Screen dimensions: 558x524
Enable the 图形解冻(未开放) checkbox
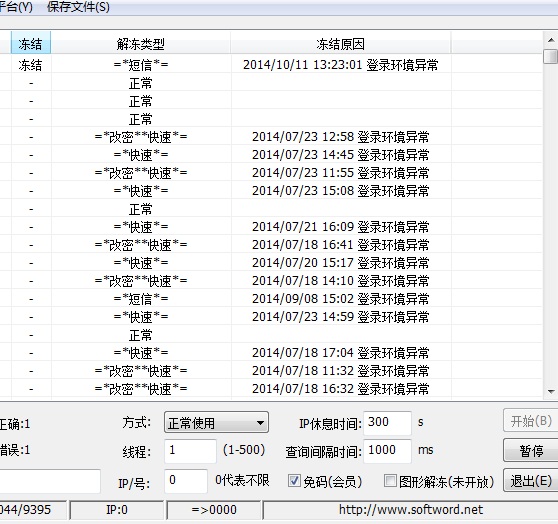tap(390, 481)
